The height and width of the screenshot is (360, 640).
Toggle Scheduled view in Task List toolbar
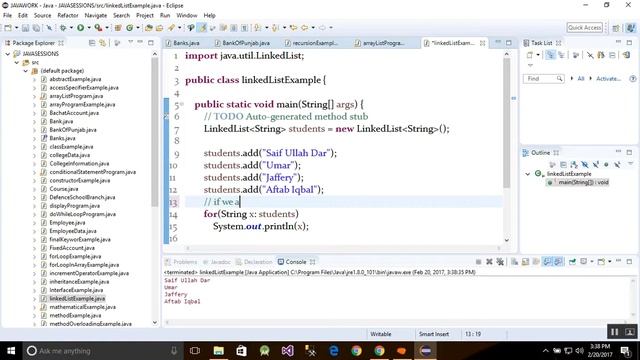pyautogui.click(x=561, y=55)
